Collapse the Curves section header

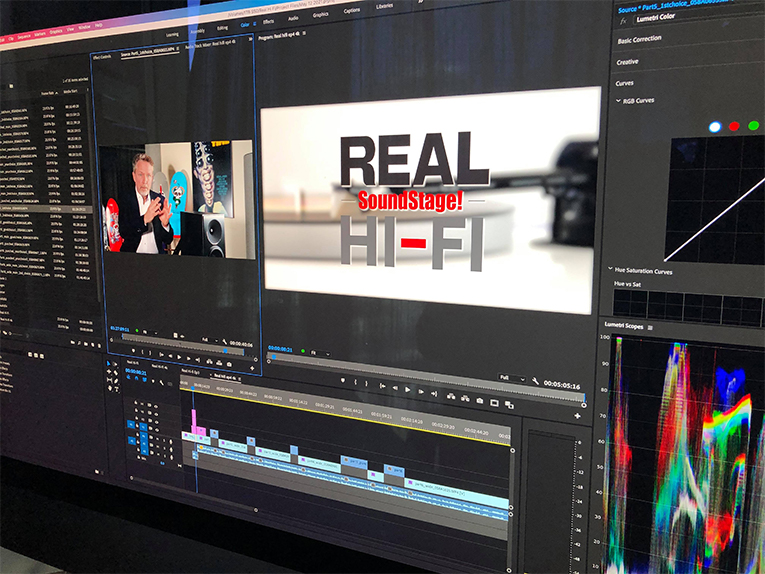pyautogui.click(x=624, y=83)
